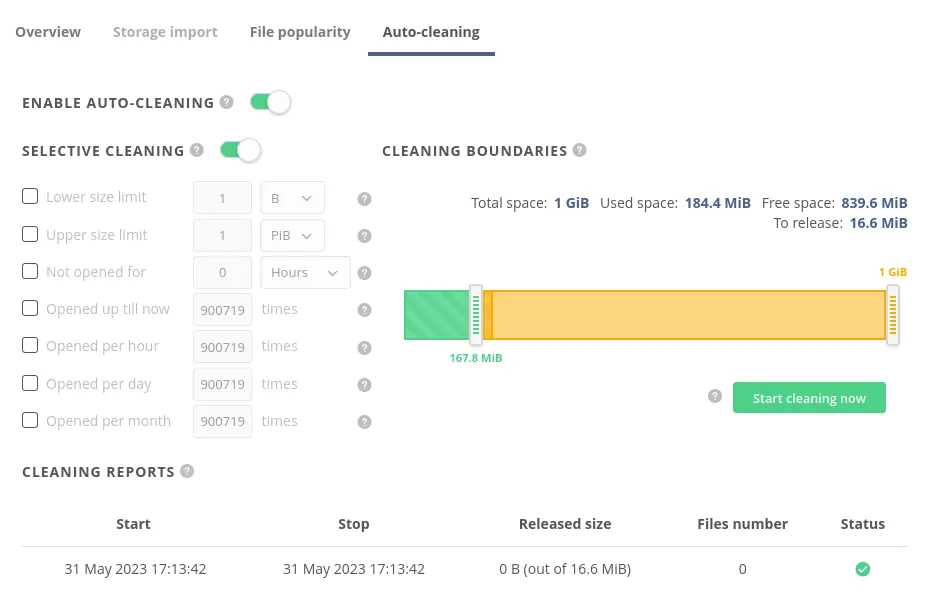Turn off the Selective Cleaning toggle
Viewport: 927px width, 616px height.
240,150
